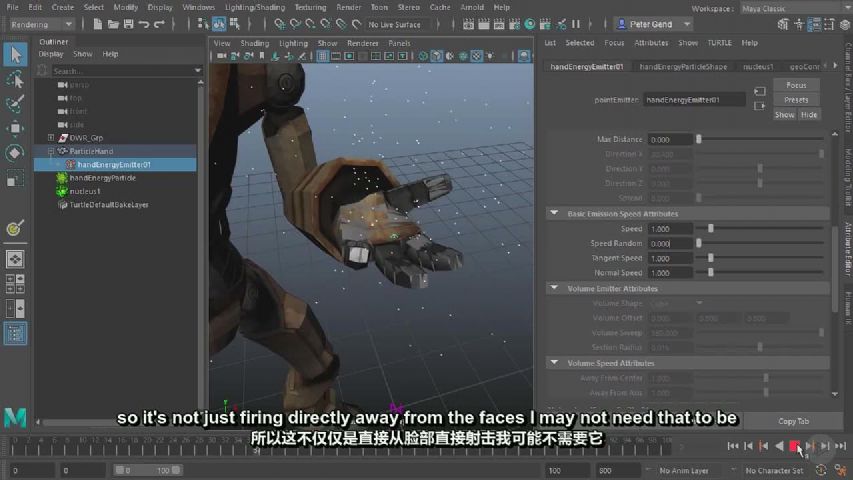Click the go to input connection icon

(x=759, y=91)
